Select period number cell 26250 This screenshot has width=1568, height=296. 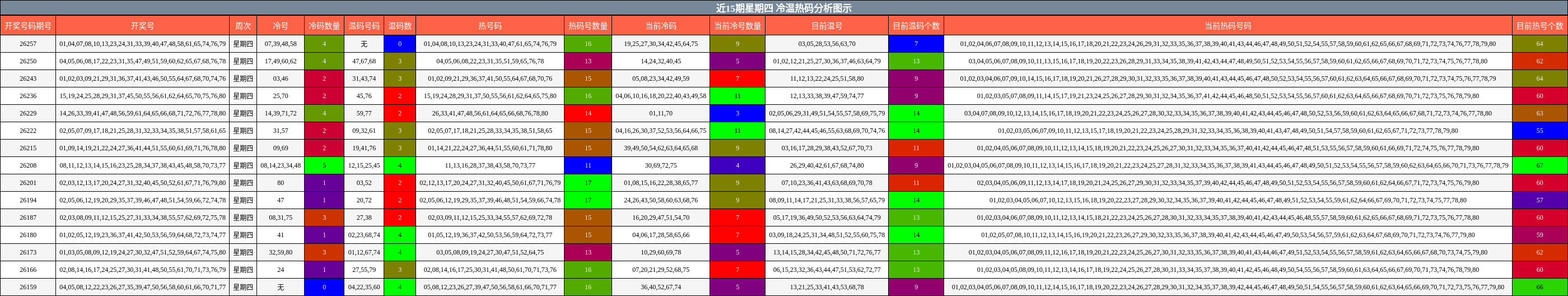tap(28, 61)
